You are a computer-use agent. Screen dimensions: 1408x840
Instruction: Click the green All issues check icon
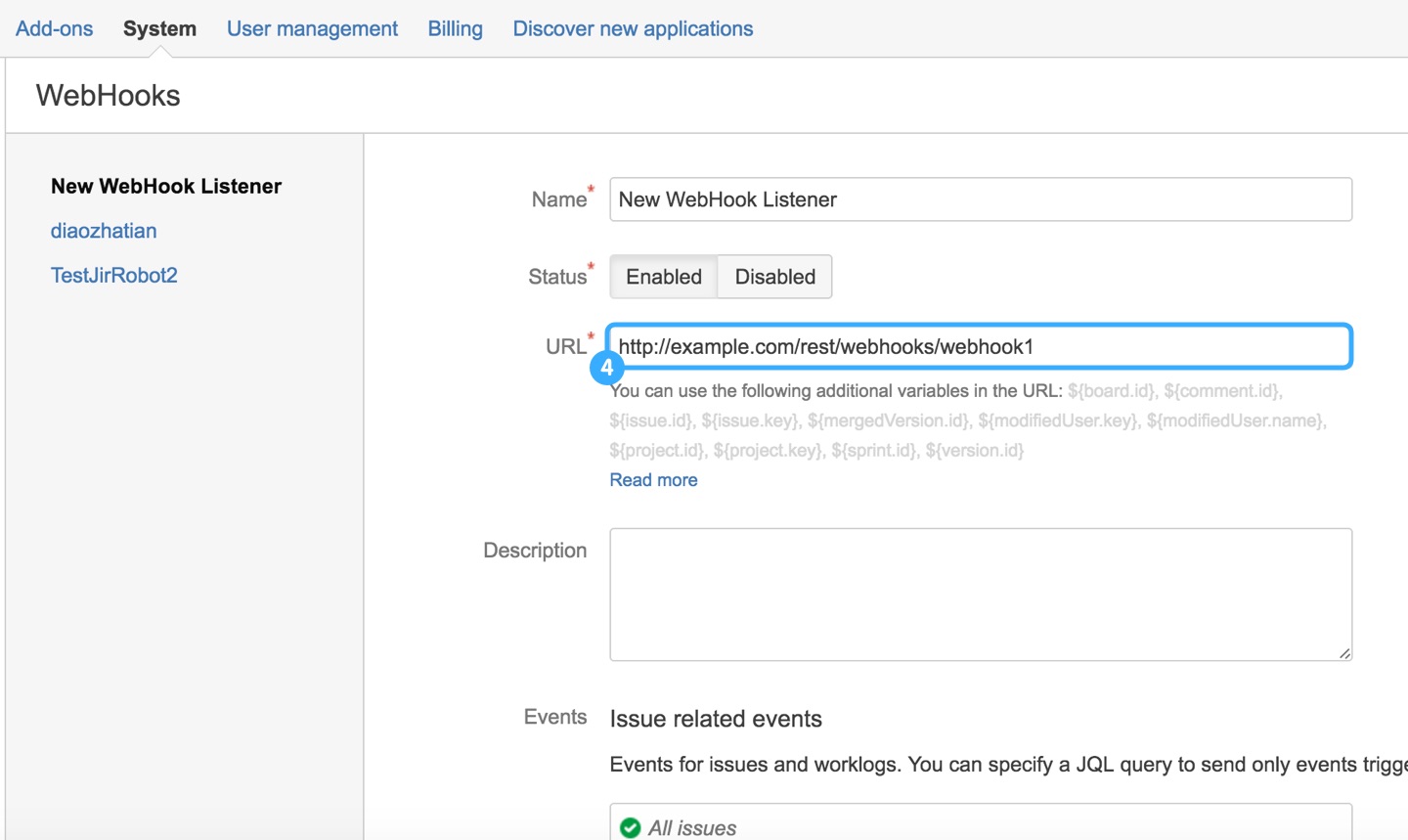tap(631, 828)
